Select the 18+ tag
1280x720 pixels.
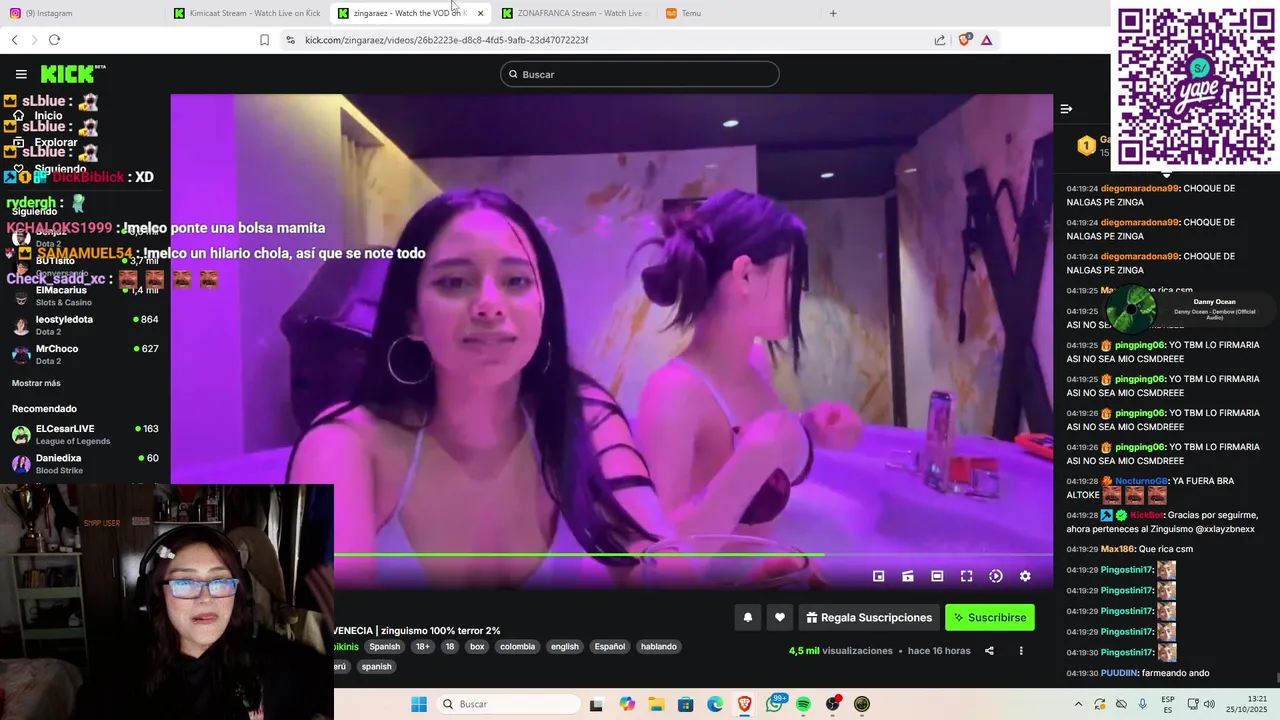coord(423,647)
